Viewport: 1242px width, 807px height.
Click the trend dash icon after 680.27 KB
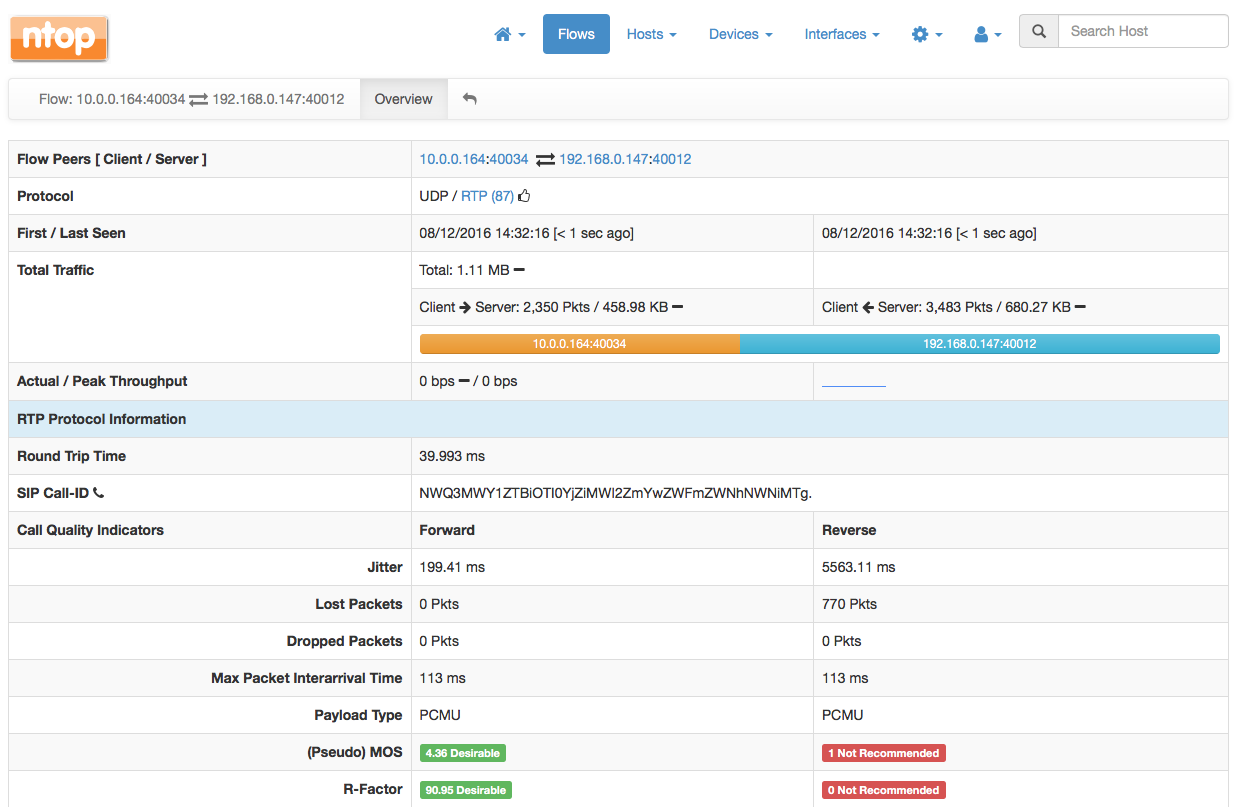pos(1080,307)
